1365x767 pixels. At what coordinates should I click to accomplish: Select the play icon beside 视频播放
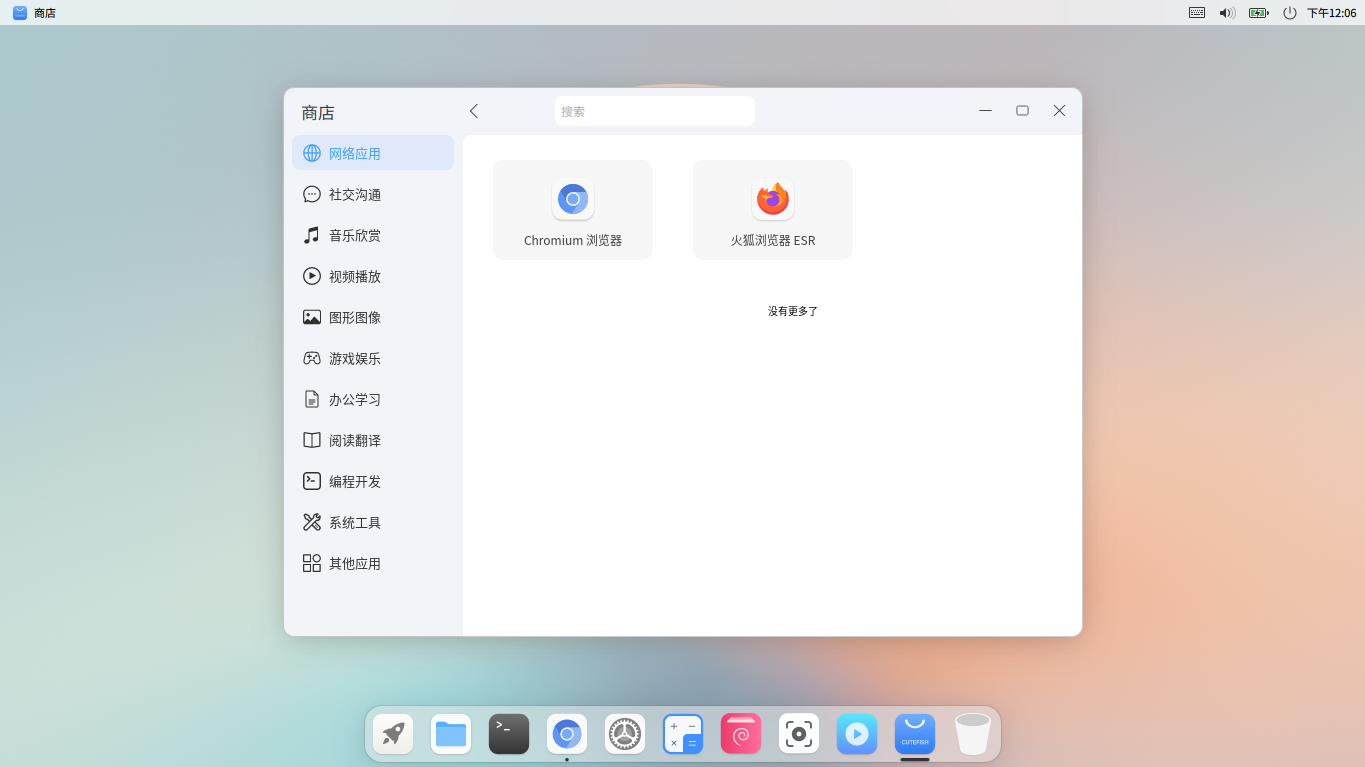click(311, 276)
